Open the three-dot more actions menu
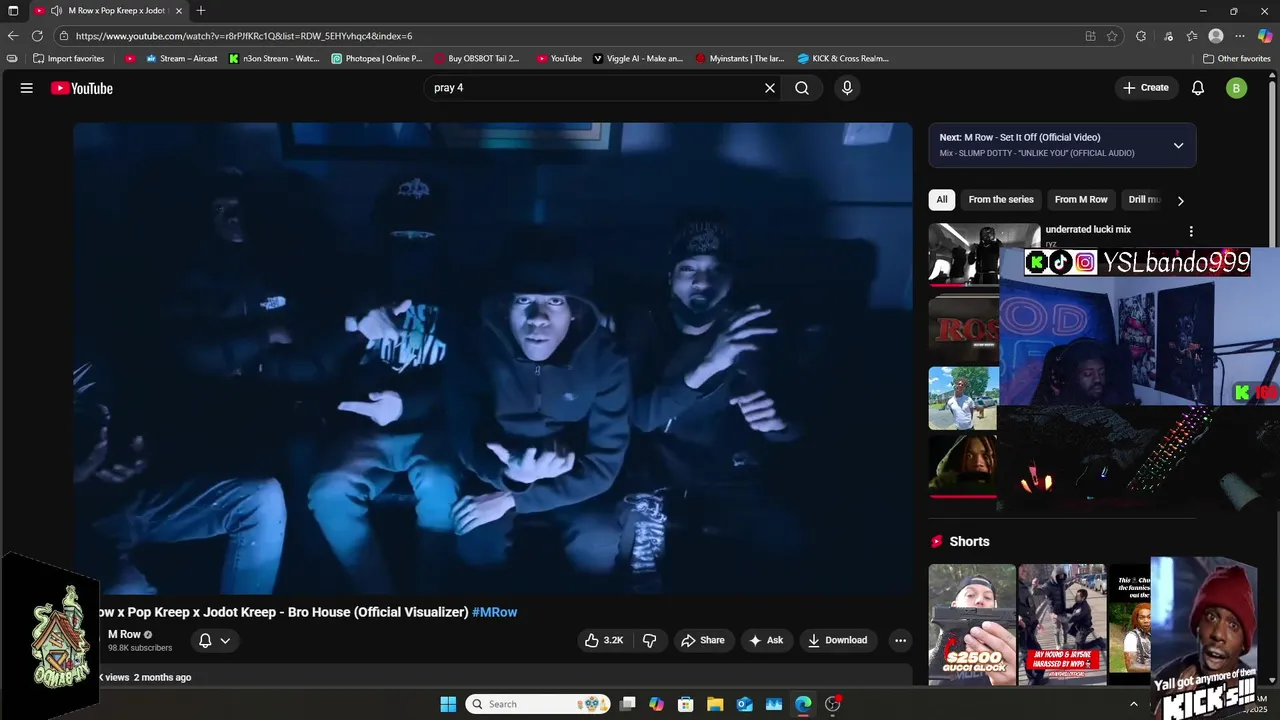Image resolution: width=1280 pixels, height=720 pixels. click(900, 640)
